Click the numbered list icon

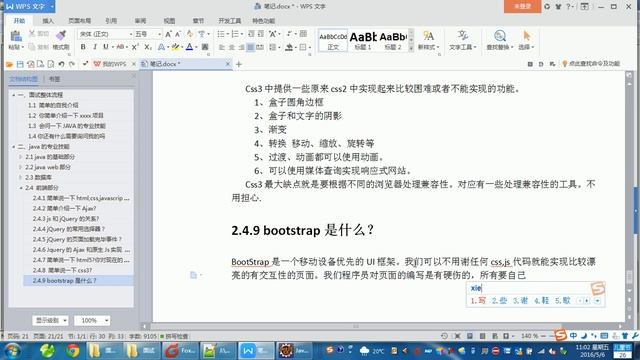235,34
